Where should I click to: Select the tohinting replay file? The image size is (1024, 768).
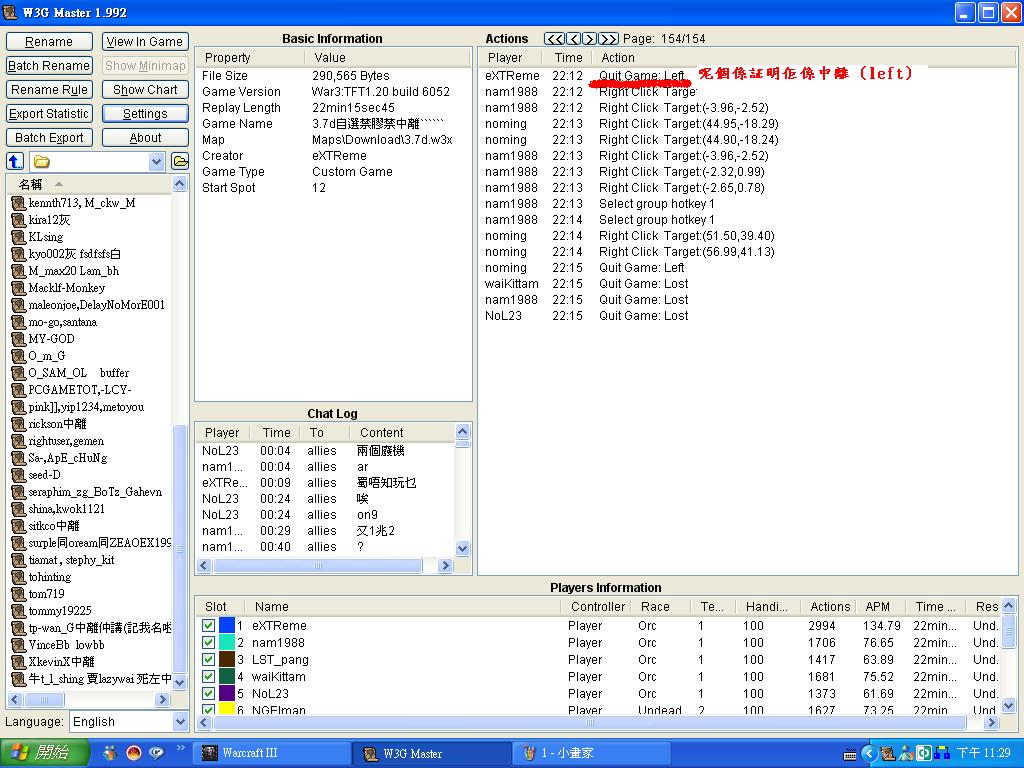tap(49, 577)
